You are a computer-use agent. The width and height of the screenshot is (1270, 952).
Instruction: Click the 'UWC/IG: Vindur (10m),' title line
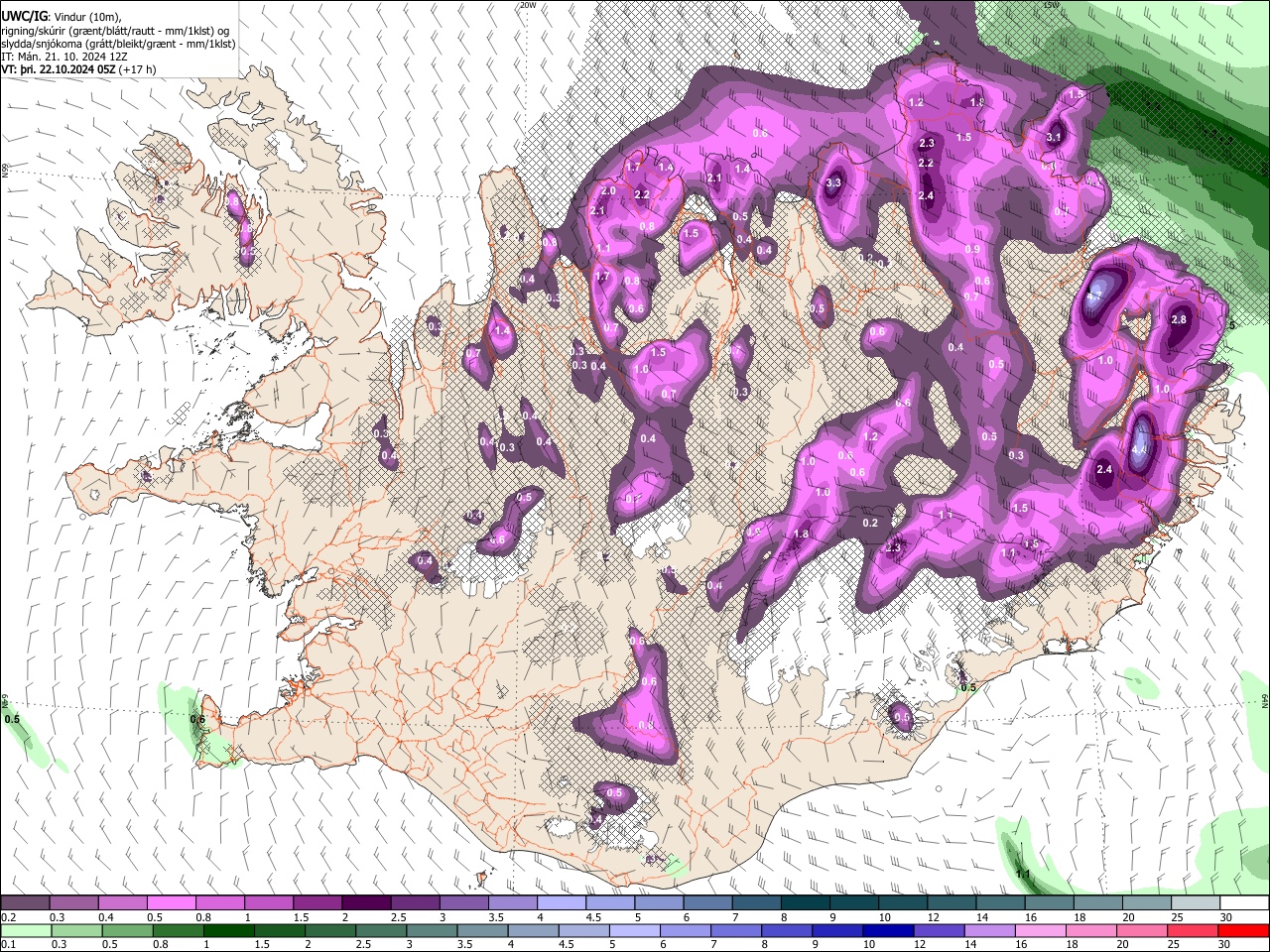point(61,17)
